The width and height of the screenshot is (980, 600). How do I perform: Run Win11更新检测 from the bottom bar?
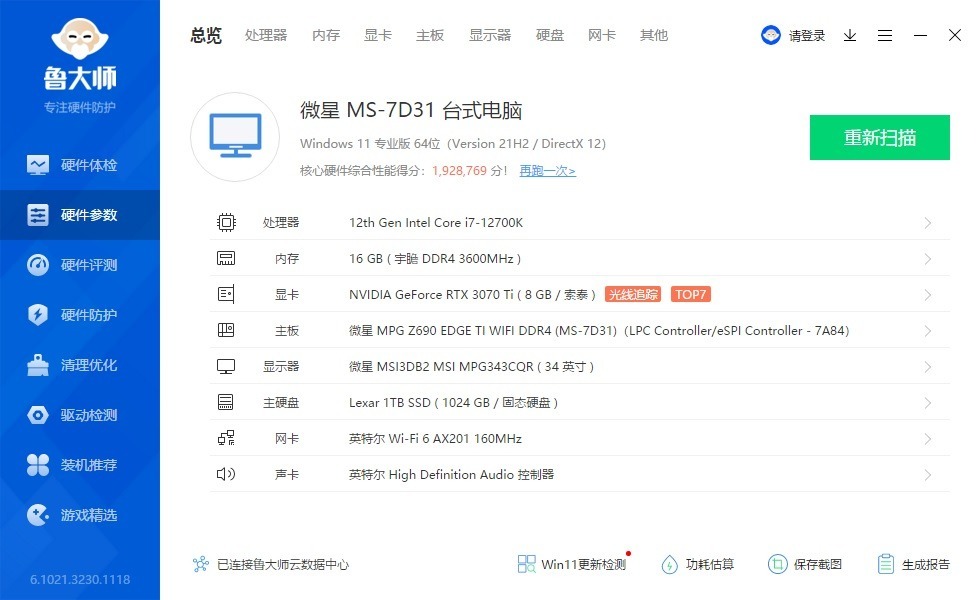573,563
